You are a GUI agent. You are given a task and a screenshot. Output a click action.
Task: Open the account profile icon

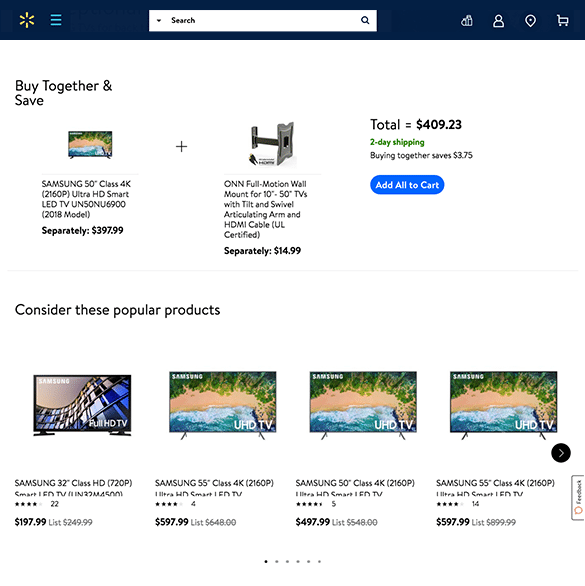tap(498, 21)
